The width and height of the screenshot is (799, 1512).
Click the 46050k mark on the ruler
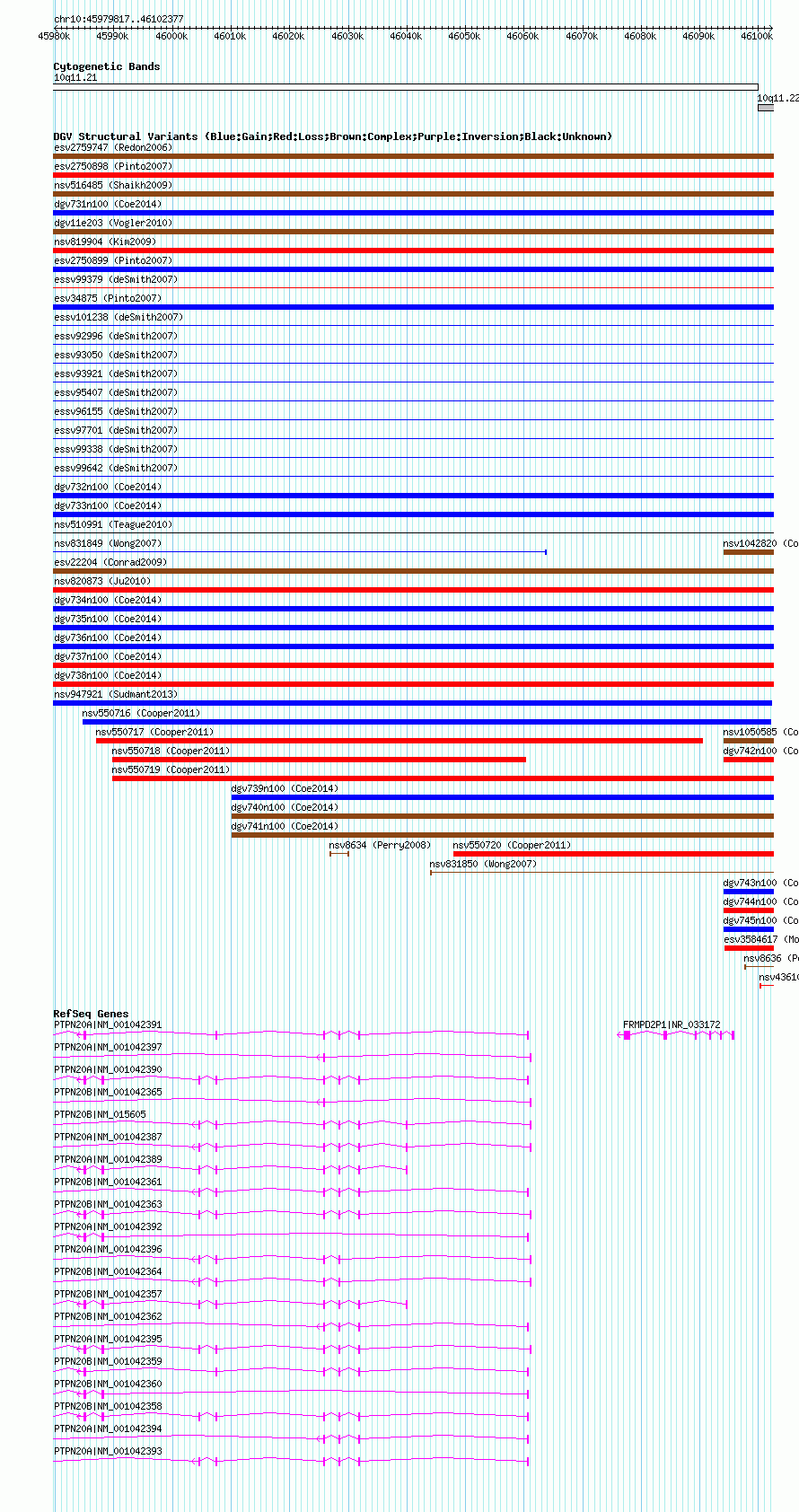pos(464,36)
